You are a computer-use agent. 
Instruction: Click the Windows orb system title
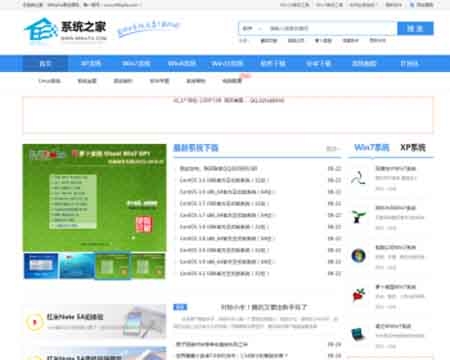point(396,247)
